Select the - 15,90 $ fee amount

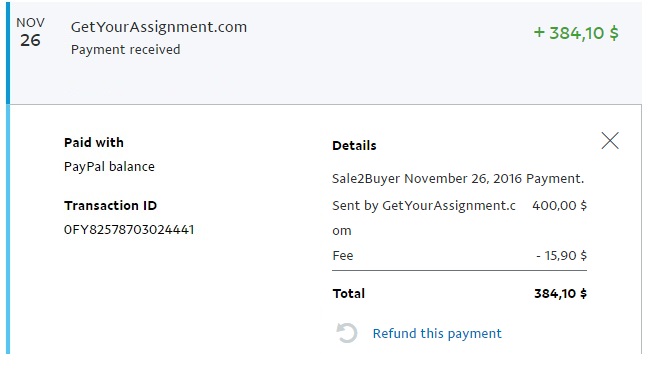(x=561, y=255)
